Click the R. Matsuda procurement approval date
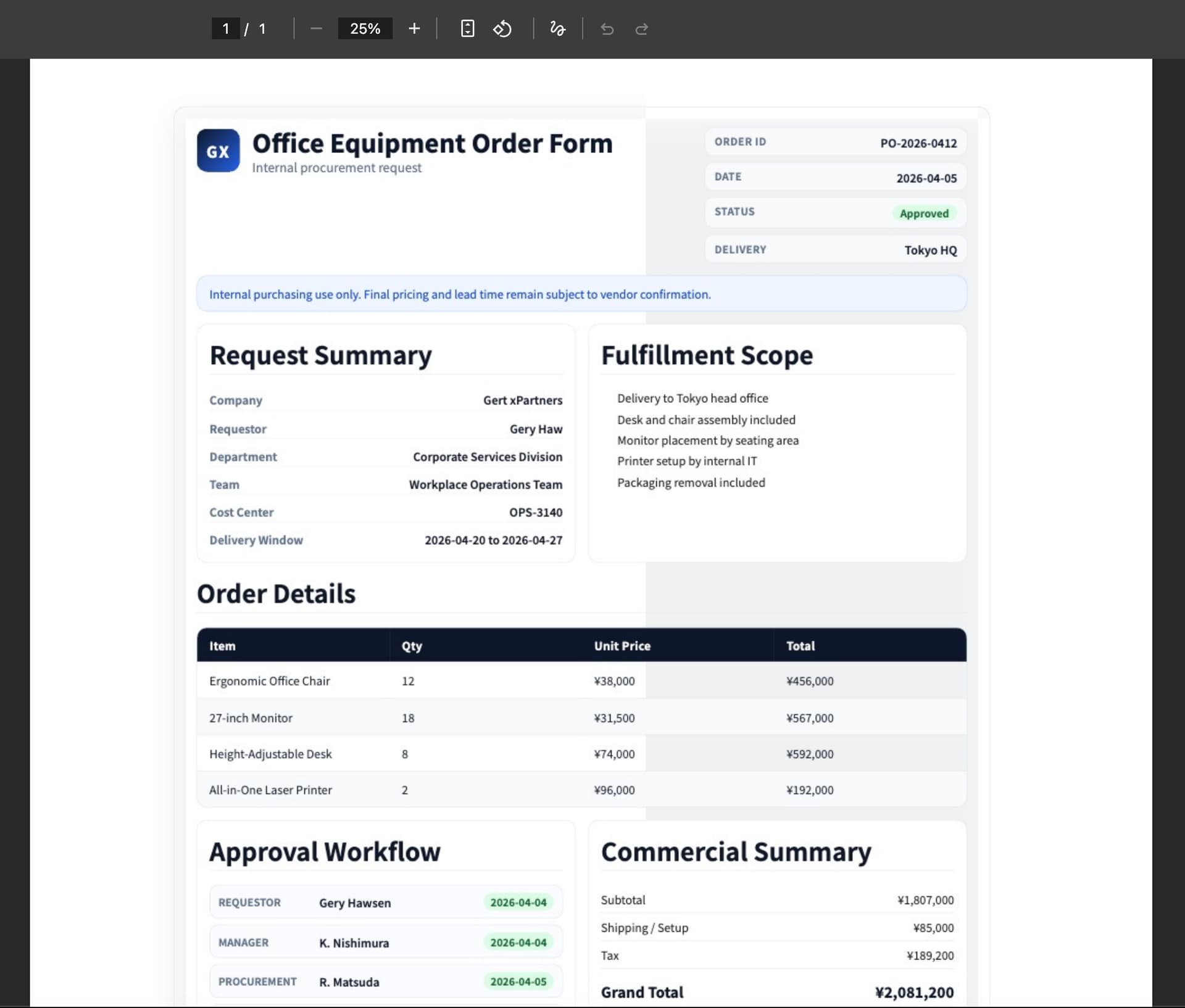The image size is (1185, 1008). point(518,981)
